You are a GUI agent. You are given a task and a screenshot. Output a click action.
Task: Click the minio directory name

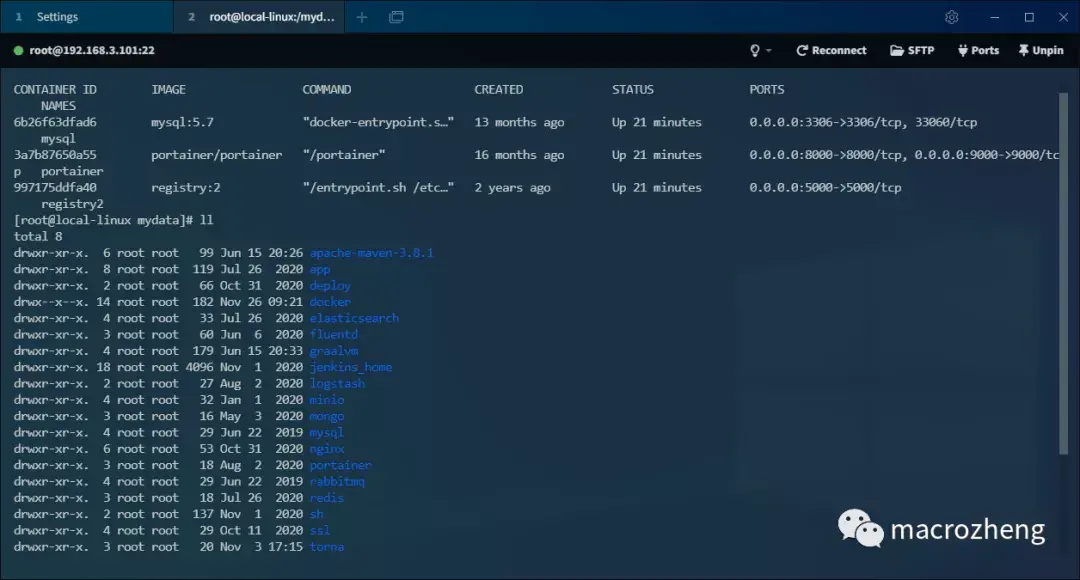click(326, 400)
